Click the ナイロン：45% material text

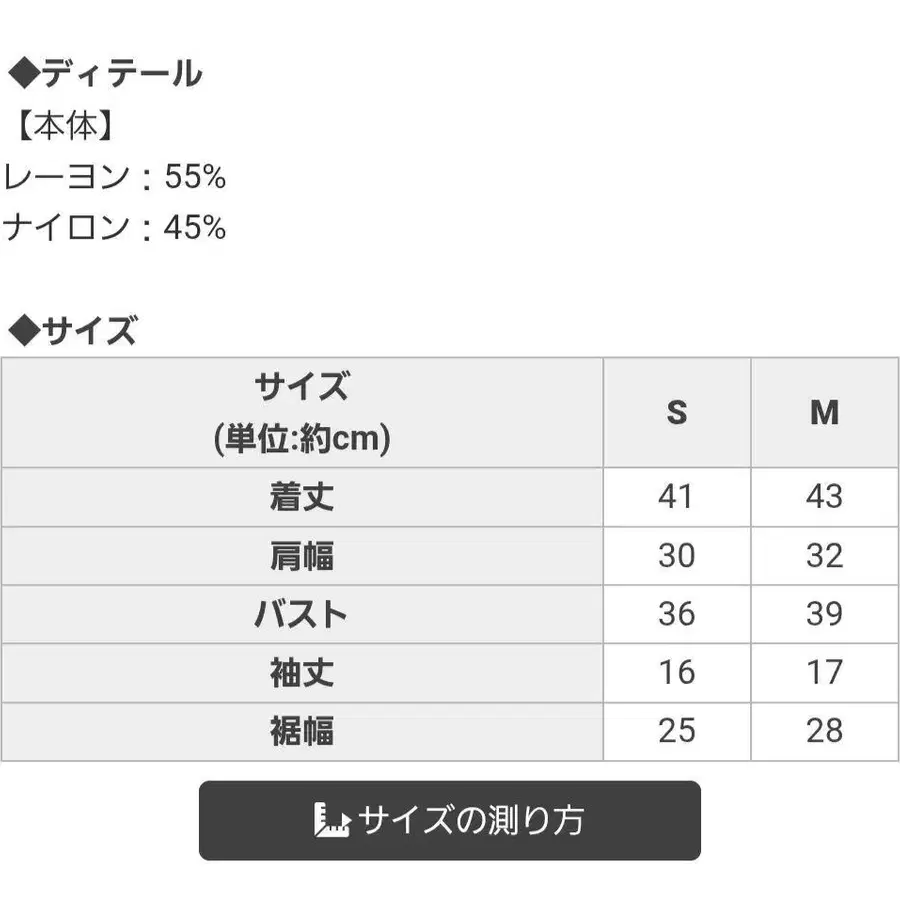click(114, 227)
